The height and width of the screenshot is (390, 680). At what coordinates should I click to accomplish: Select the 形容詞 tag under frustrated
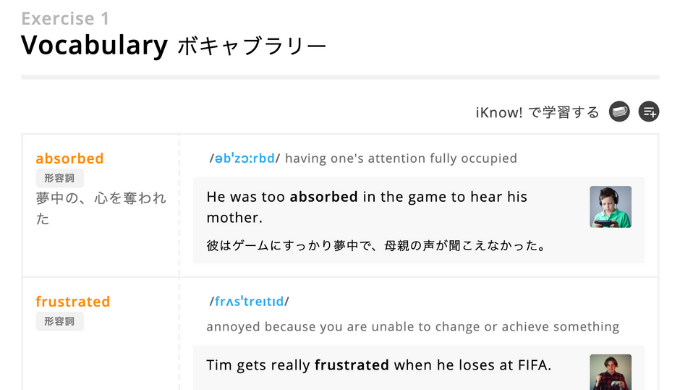coord(59,321)
